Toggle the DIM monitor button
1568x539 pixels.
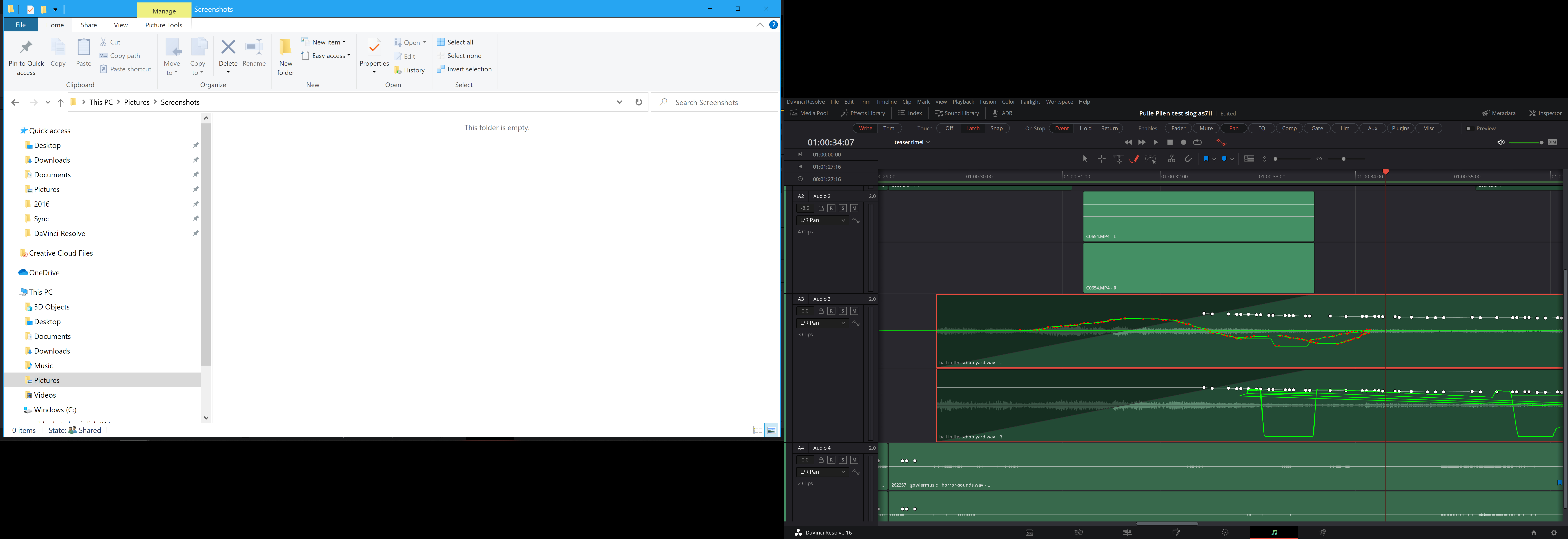click(x=1552, y=142)
